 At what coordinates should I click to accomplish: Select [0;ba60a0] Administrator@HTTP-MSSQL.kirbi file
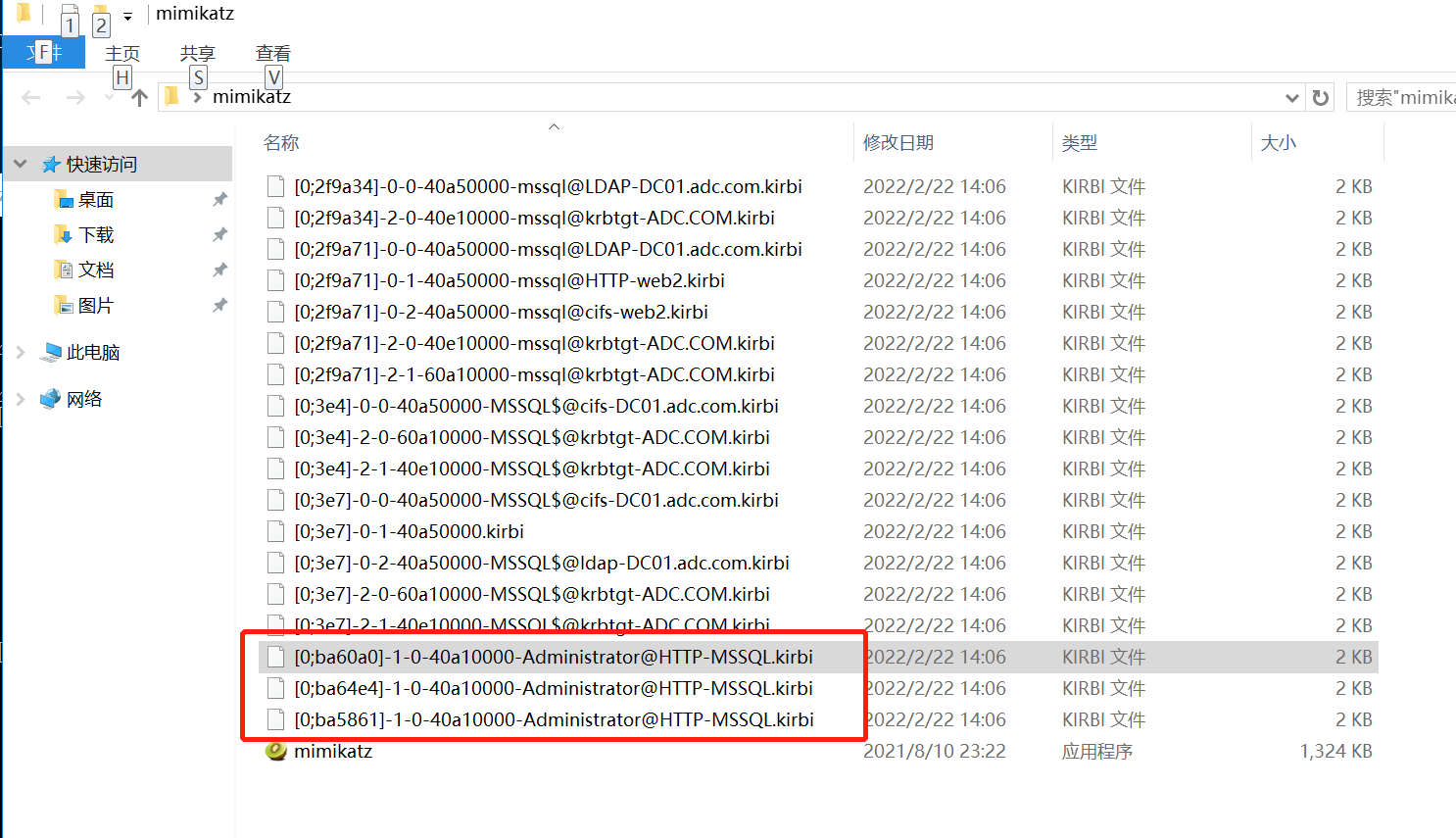(x=554, y=657)
